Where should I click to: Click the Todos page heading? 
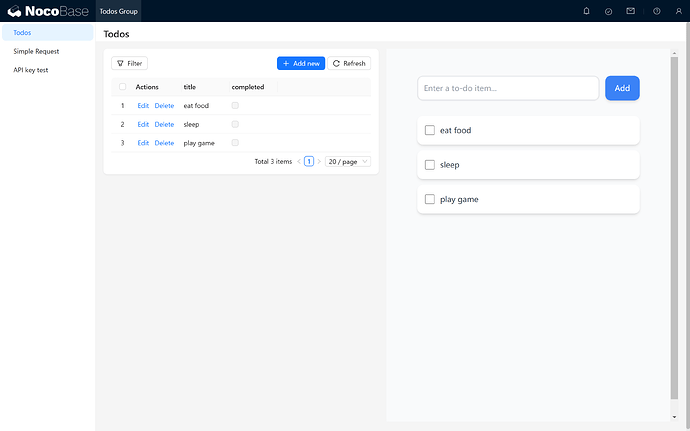[x=116, y=34]
